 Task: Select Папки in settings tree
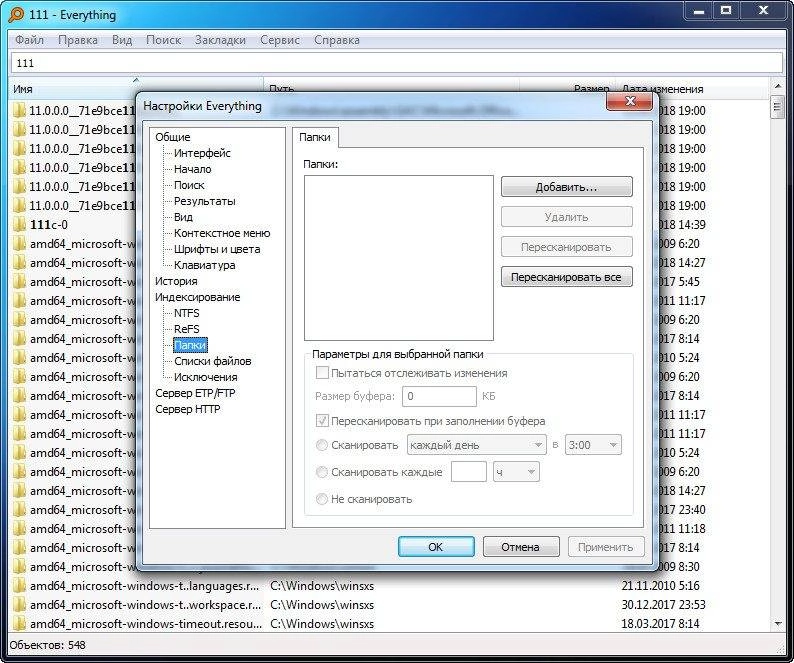tap(190, 345)
